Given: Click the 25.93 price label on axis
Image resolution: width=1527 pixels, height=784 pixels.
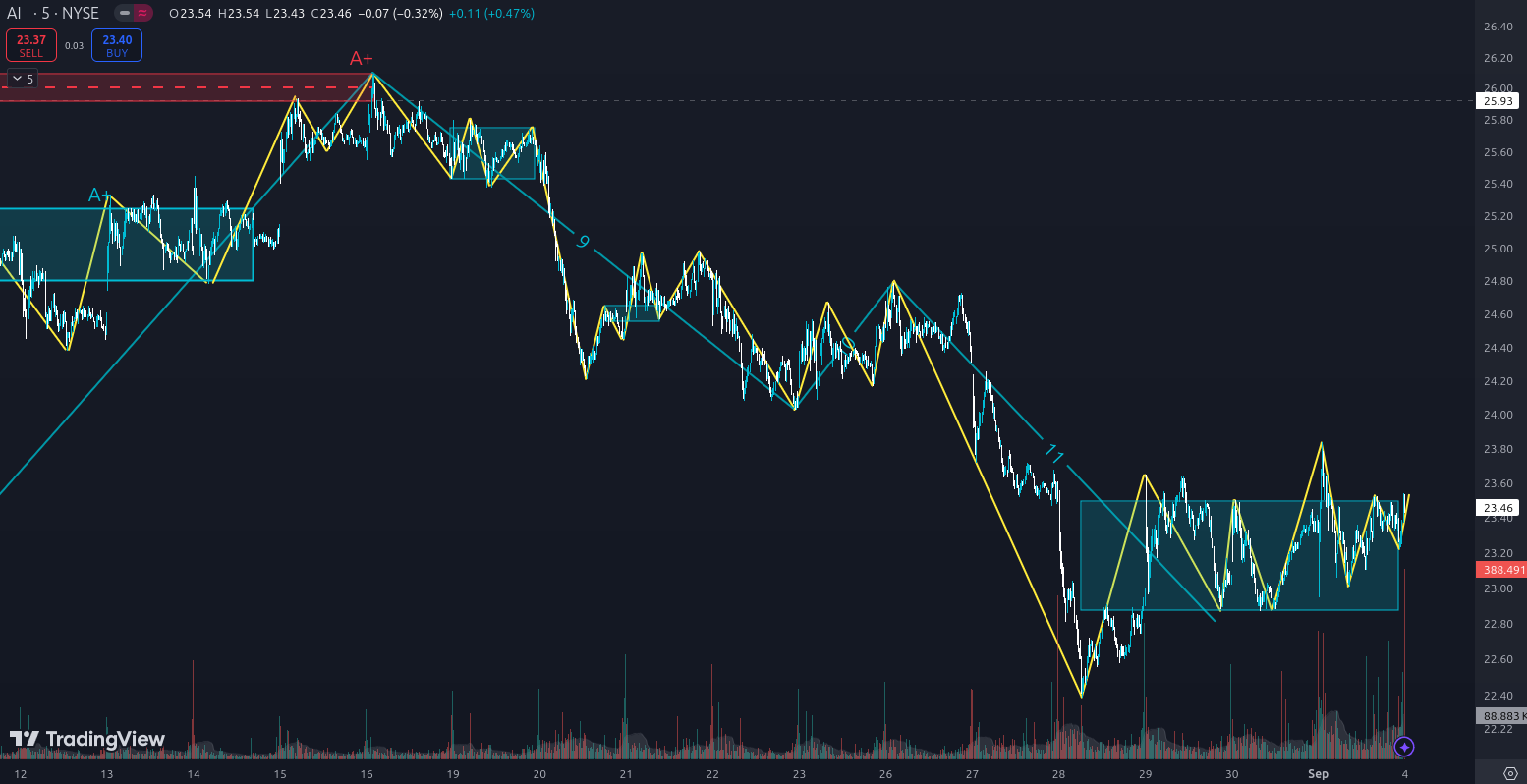Looking at the screenshot, I should [x=1498, y=101].
